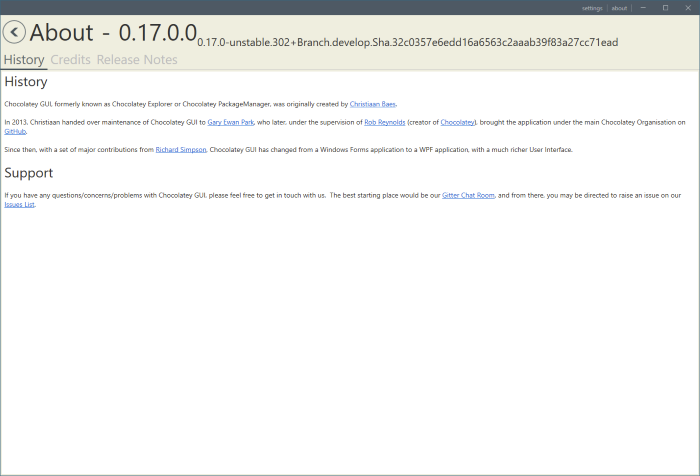Follow the Gary Ewan Park link

point(230,122)
